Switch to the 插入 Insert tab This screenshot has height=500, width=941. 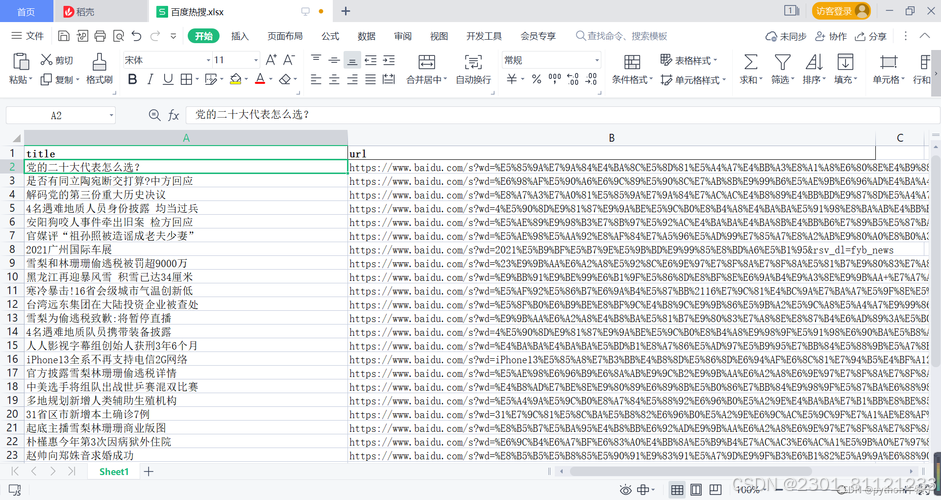click(240, 36)
